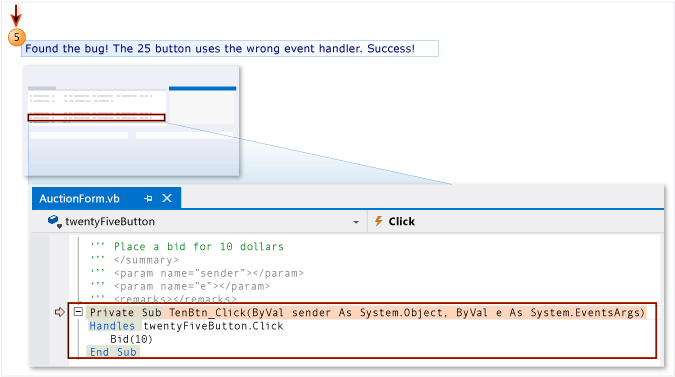Click the comment 'Place a bid for 10 dollars'
The height and width of the screenshot is (377, 675).
coord(198,247)
